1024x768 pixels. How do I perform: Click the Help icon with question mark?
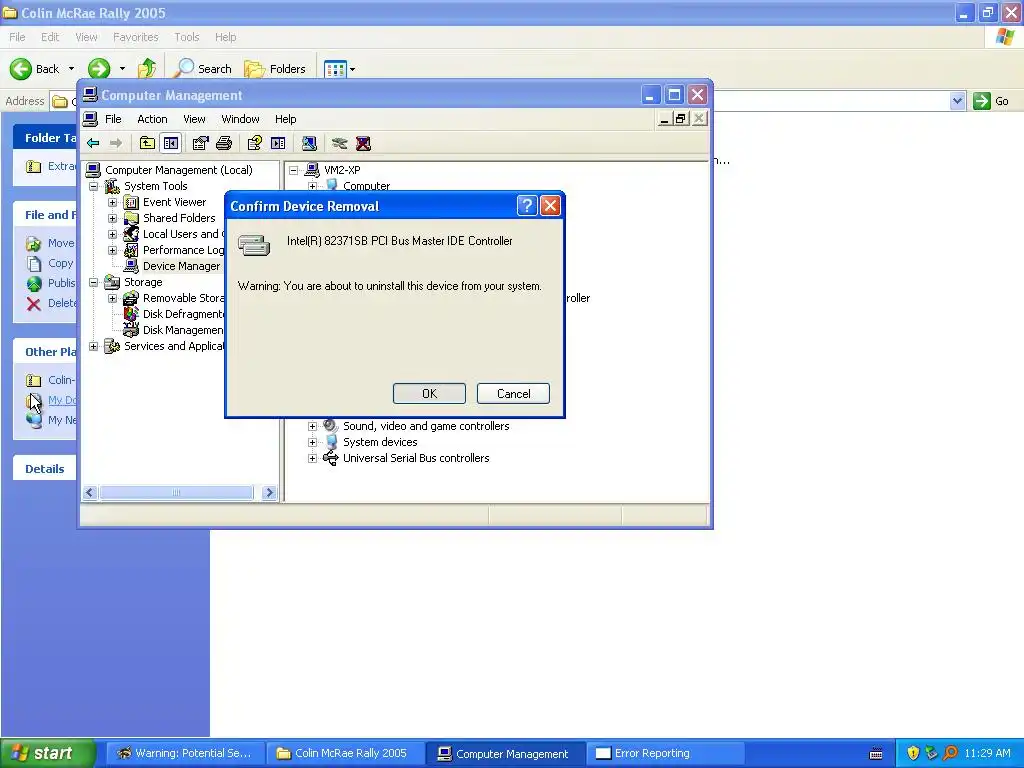click(254, 144)
